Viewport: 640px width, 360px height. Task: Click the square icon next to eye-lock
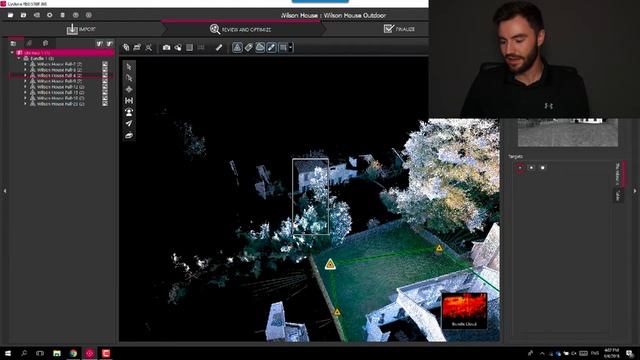pos(189,47)
